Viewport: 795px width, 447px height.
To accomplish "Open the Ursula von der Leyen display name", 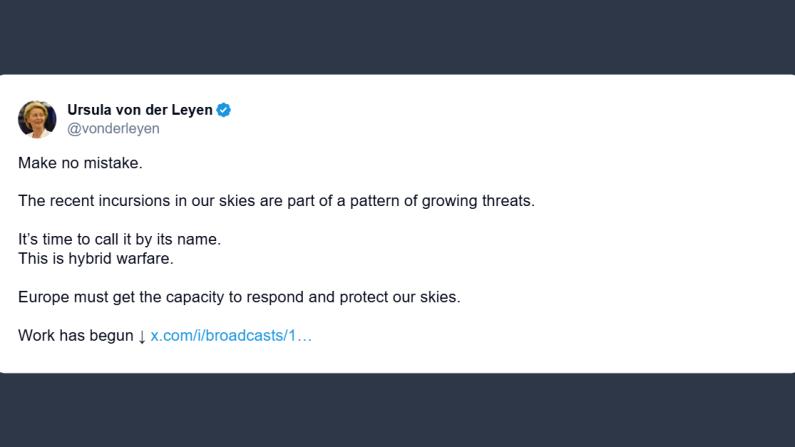I will (x=139, y=110).
